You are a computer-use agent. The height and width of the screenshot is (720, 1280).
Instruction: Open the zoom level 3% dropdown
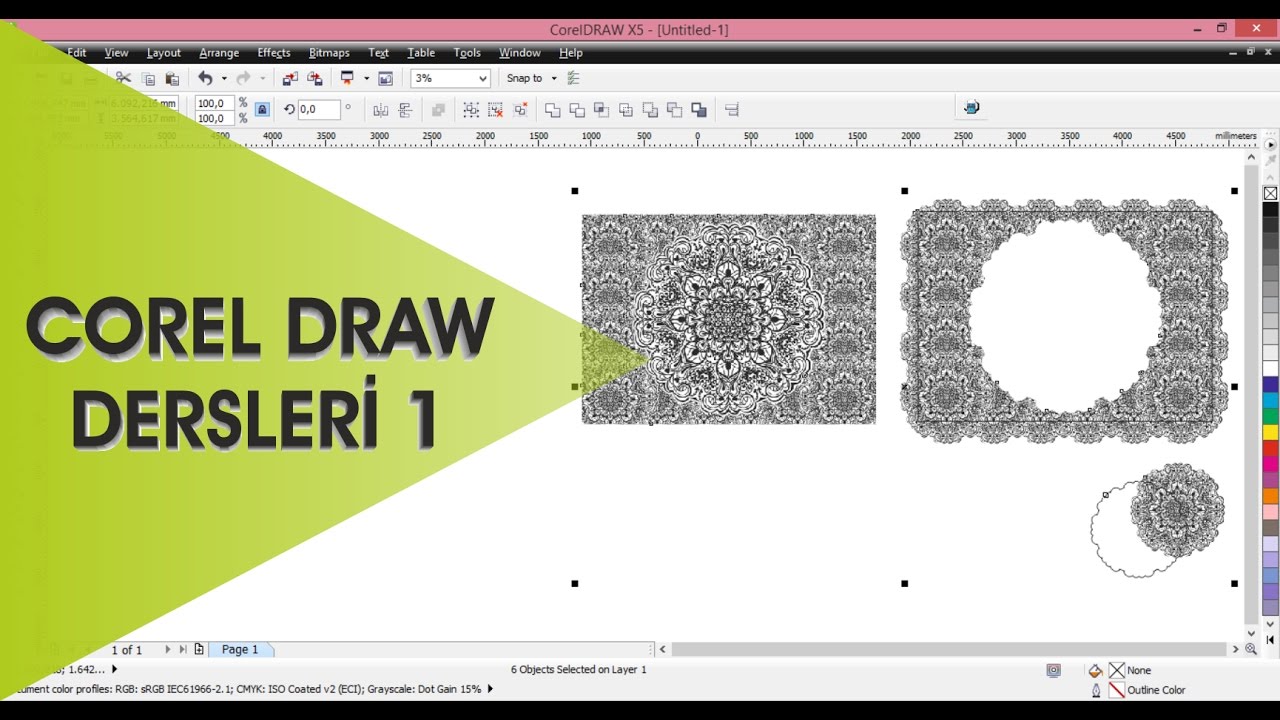point(483,78)
